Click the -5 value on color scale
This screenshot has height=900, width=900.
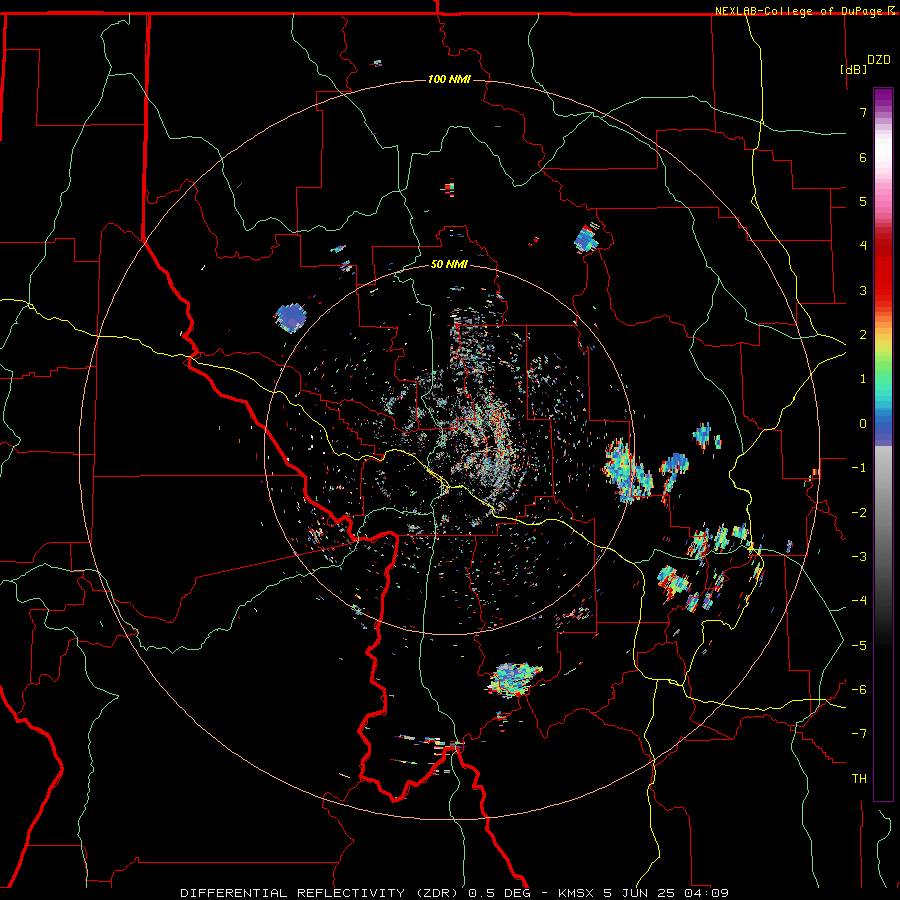(x=859, y=645)
